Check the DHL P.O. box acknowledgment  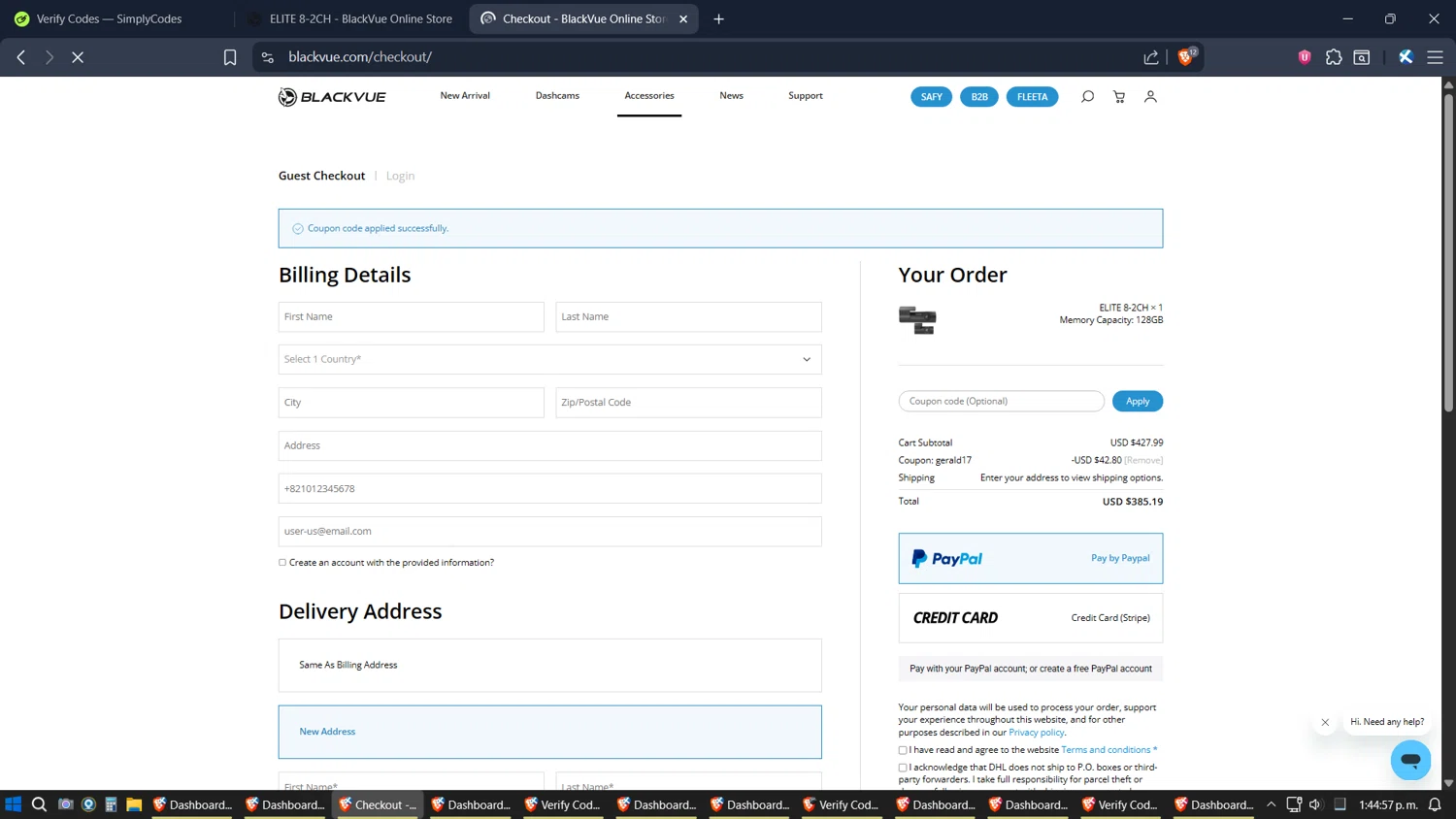click(x=903, y=768)
